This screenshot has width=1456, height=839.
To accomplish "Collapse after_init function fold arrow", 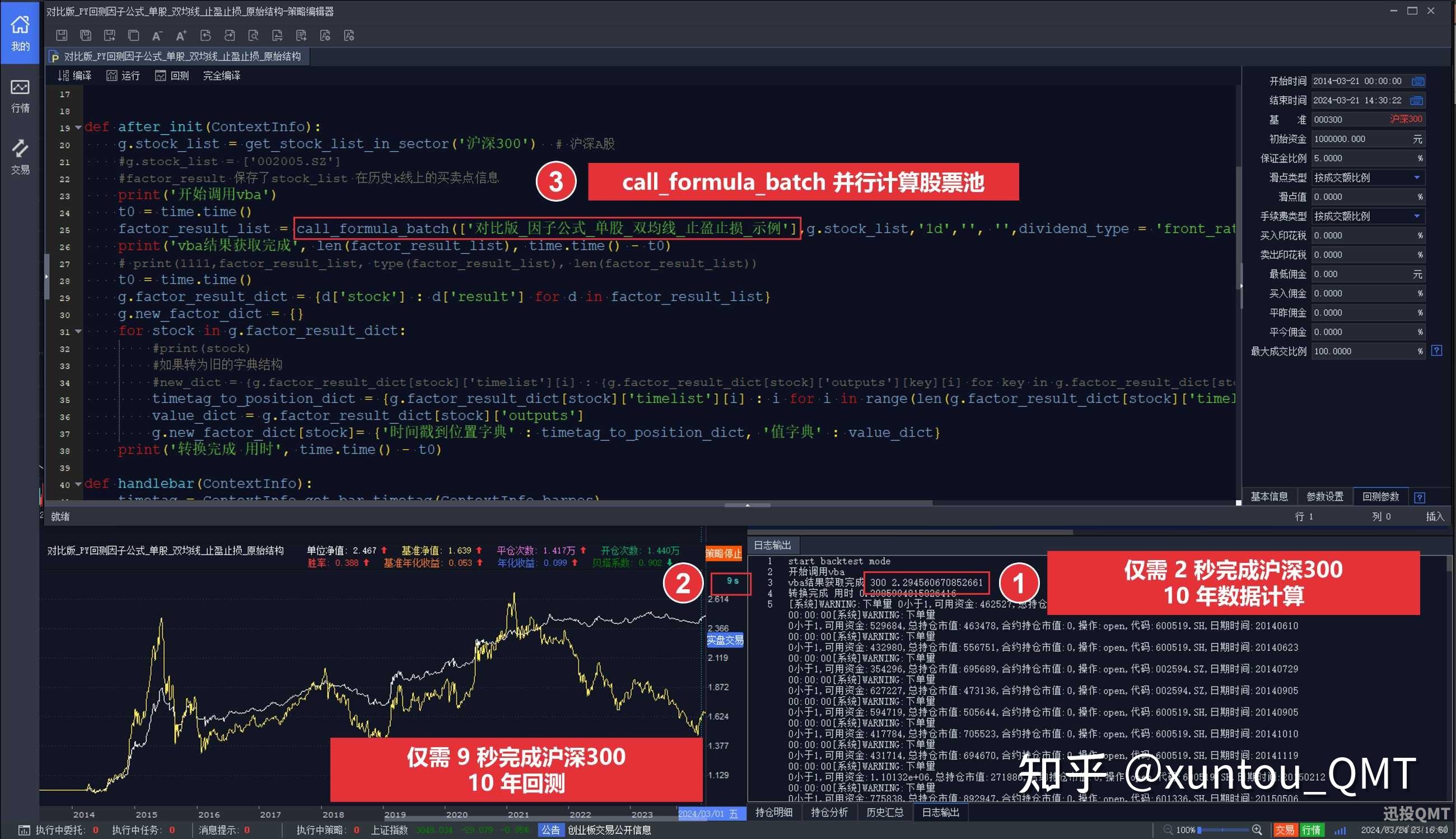I will (x=78, y=127).
